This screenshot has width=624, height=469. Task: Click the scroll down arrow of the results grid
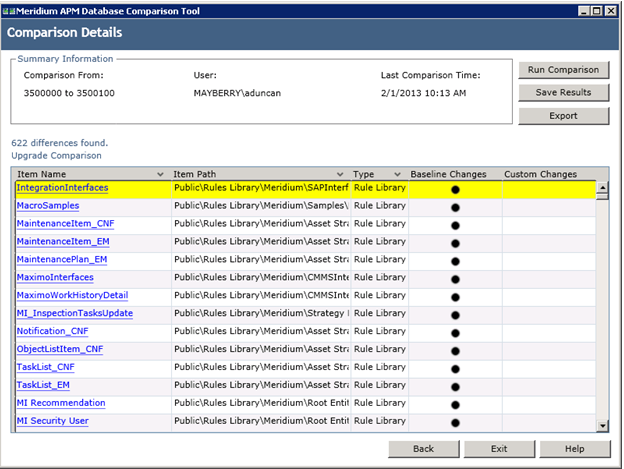click(x=603, y=426)
